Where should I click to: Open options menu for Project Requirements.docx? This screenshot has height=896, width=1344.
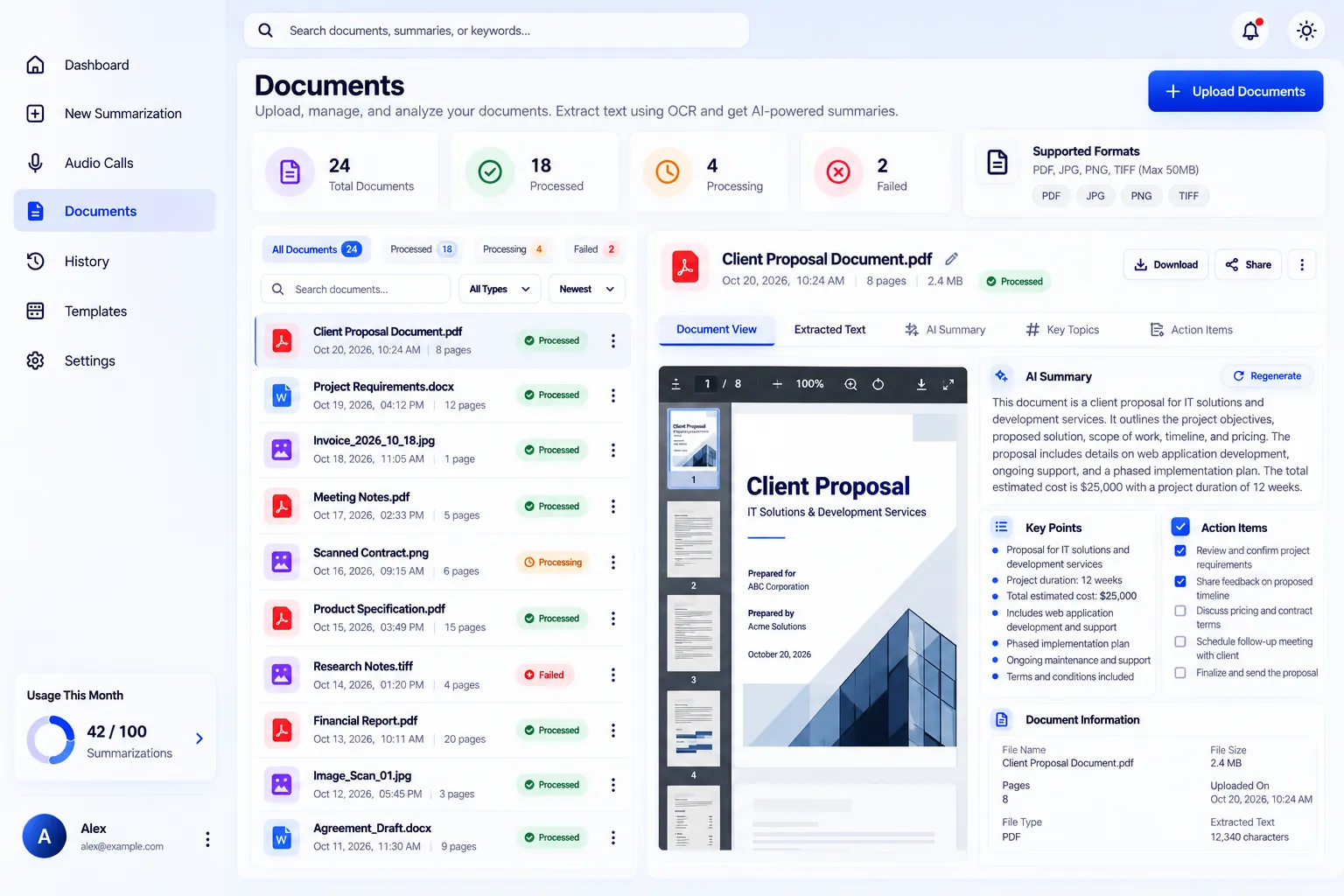(x=613, y=395)
